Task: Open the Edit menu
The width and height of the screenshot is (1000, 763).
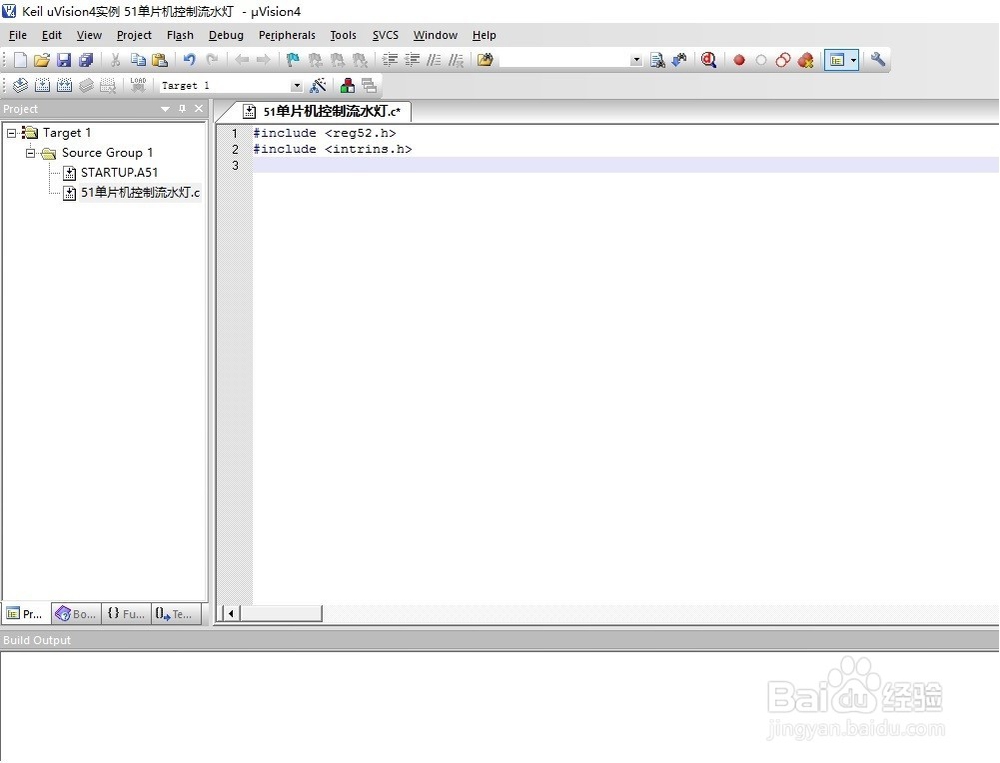Action: pos(52,36)
